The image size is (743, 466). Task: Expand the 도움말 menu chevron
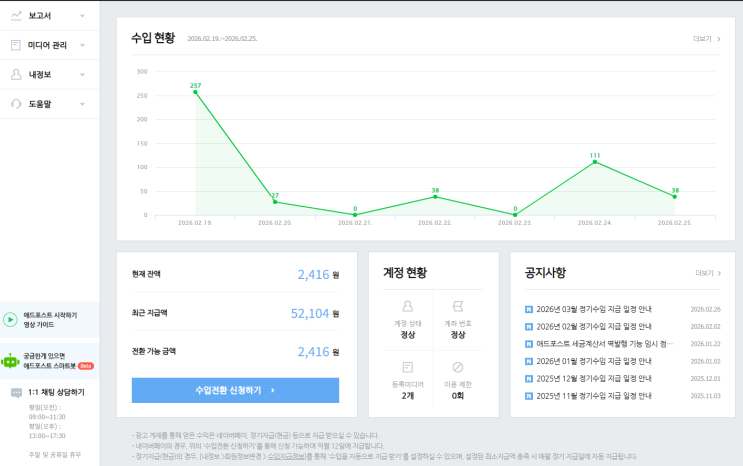pos(82,104)
